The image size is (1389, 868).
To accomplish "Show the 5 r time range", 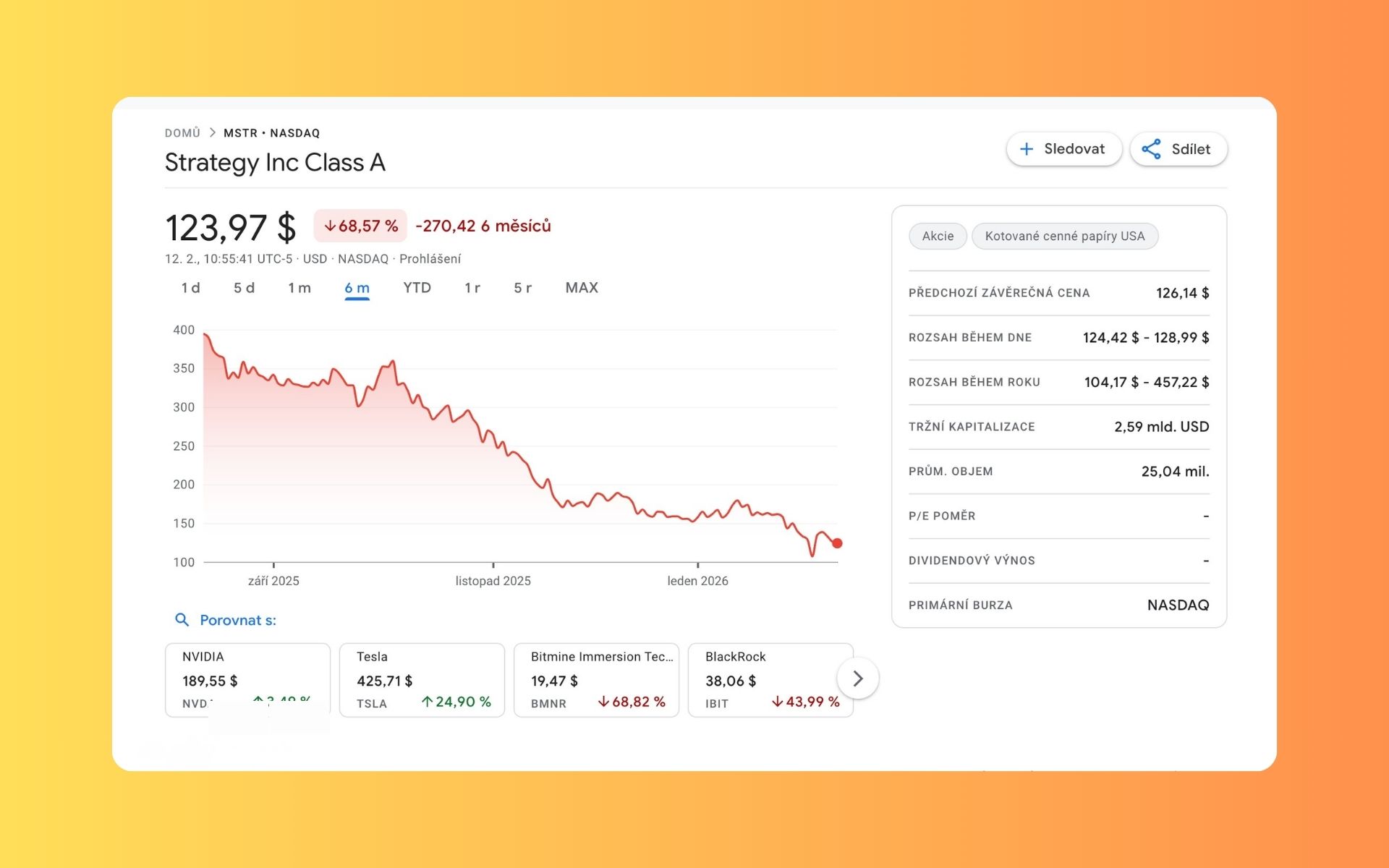I will [x=522, y=288].
